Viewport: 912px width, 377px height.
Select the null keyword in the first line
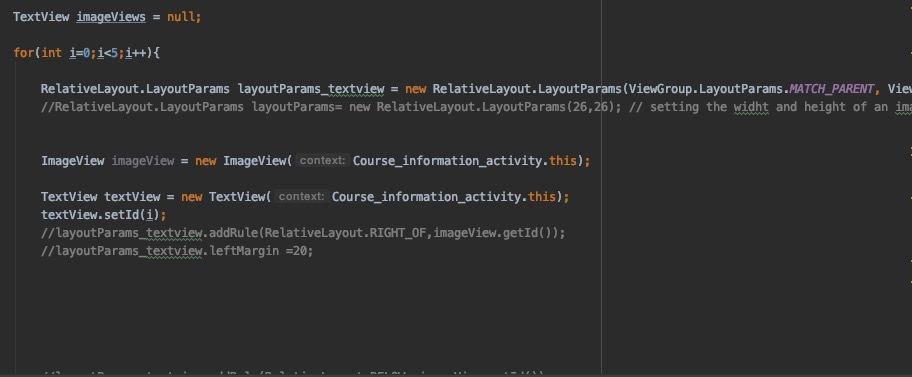181,17
